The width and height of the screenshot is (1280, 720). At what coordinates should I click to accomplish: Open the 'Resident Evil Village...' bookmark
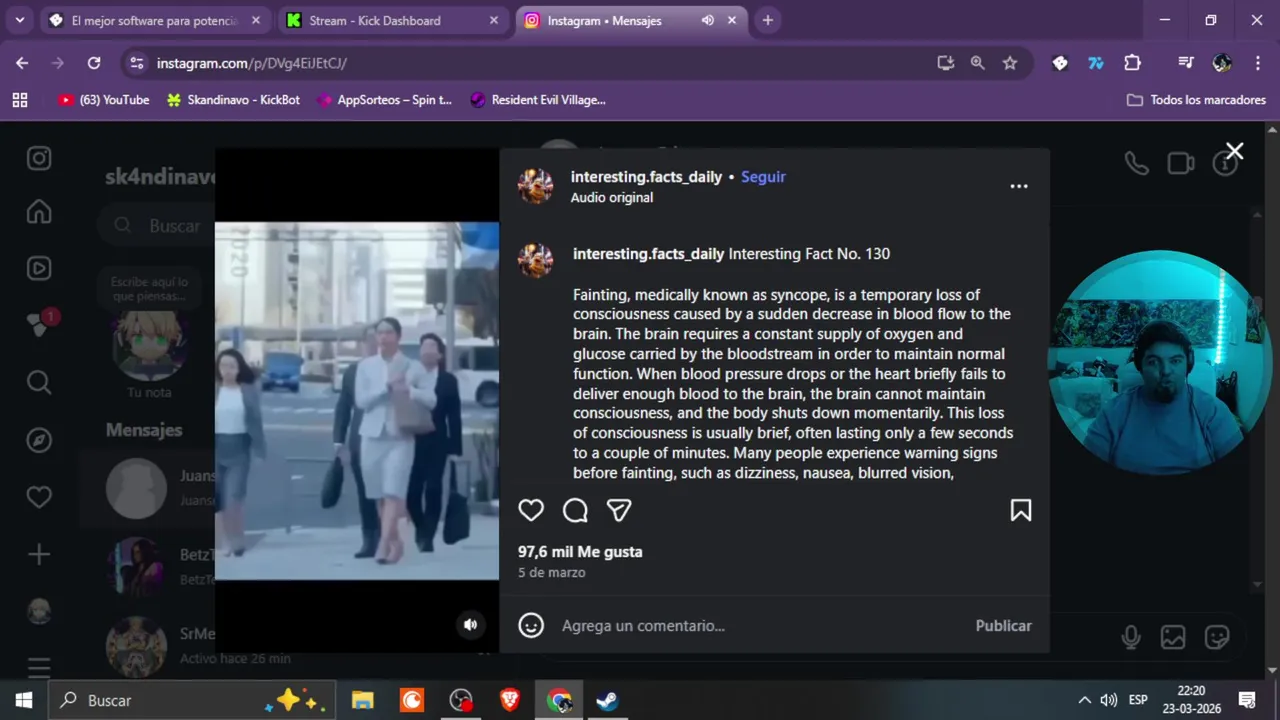pyautogui.click(x=537, y=100)
